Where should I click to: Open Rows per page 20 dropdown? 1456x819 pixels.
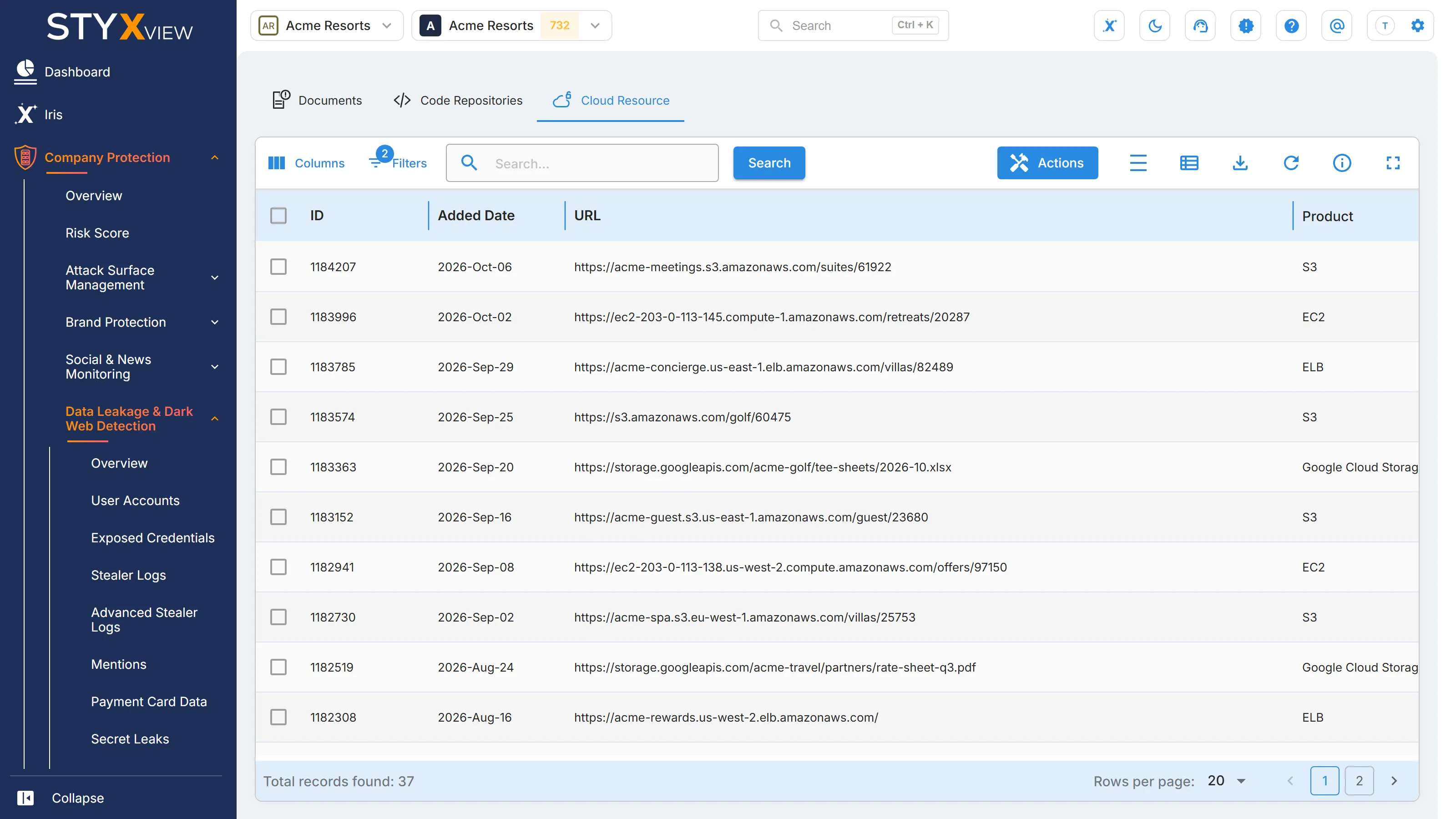(1227, 781)
